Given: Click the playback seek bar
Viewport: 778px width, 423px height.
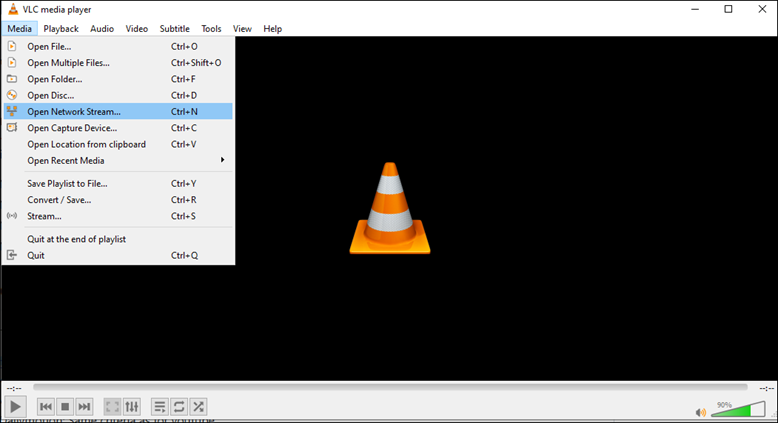Looking at the screenshot, I should [x=390, y=387].
